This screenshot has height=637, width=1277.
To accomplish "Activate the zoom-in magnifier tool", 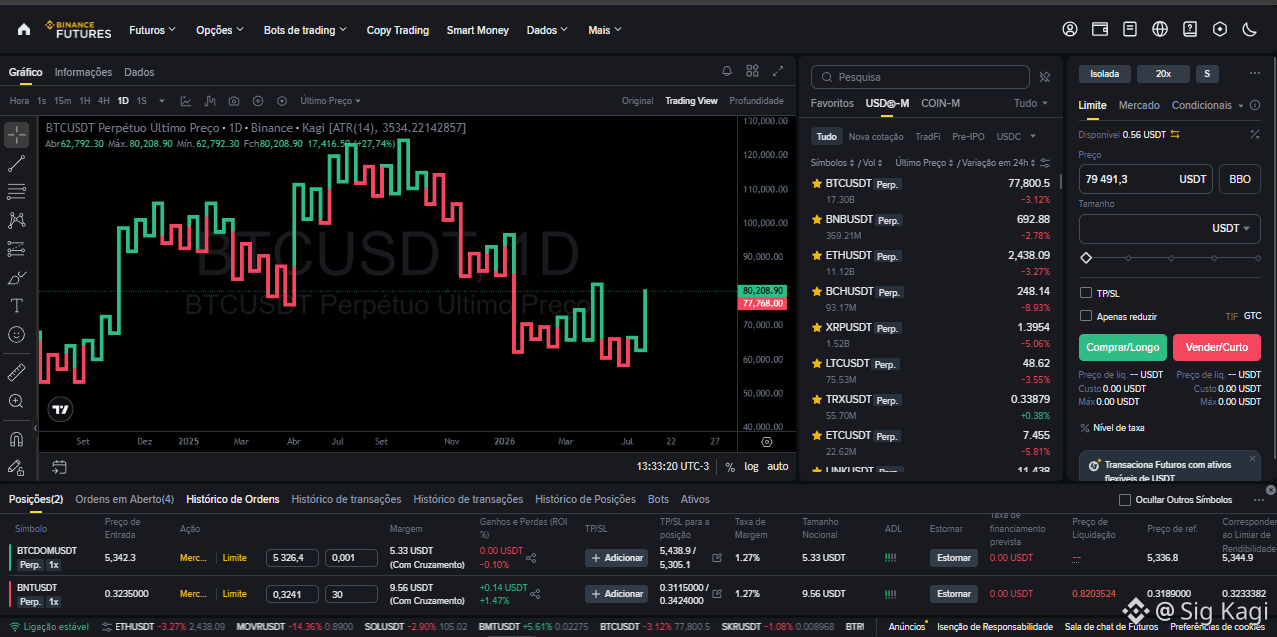I will (16, 401).
